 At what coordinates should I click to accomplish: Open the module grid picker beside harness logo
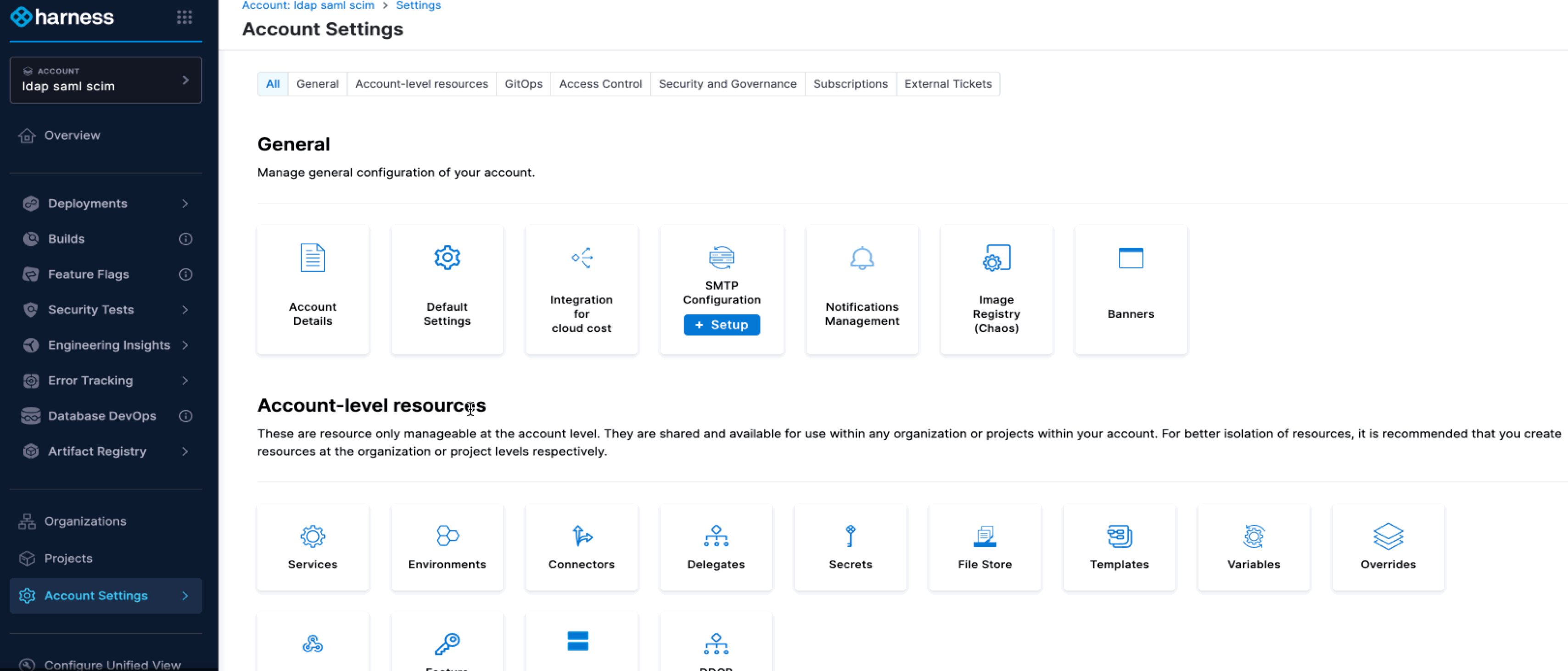(x=184, y=17)
